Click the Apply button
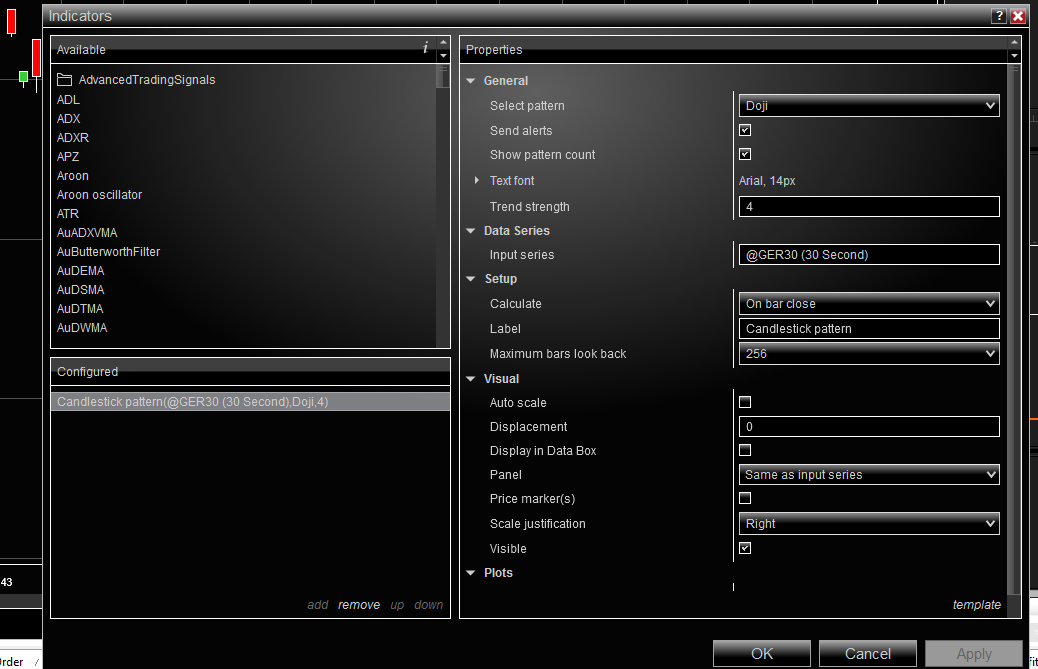 (974, 654)
